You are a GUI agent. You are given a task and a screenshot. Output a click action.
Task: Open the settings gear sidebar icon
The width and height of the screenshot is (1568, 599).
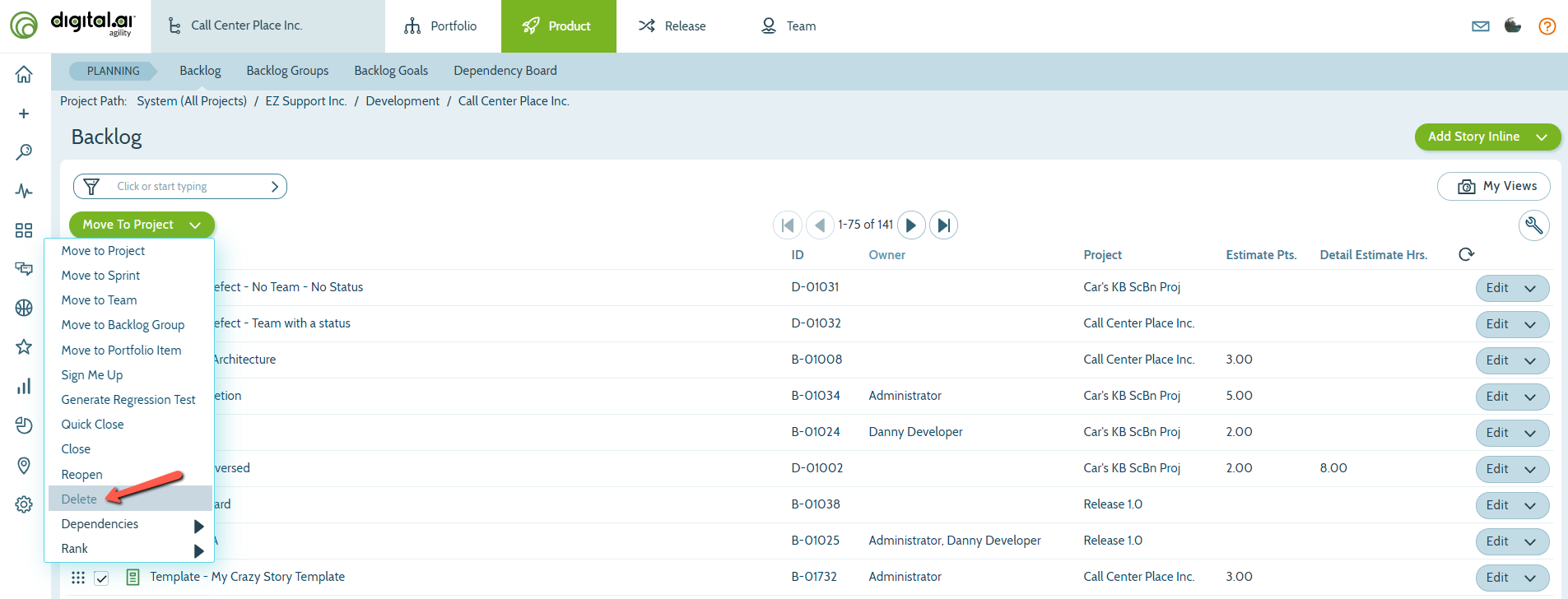point(24,504)
